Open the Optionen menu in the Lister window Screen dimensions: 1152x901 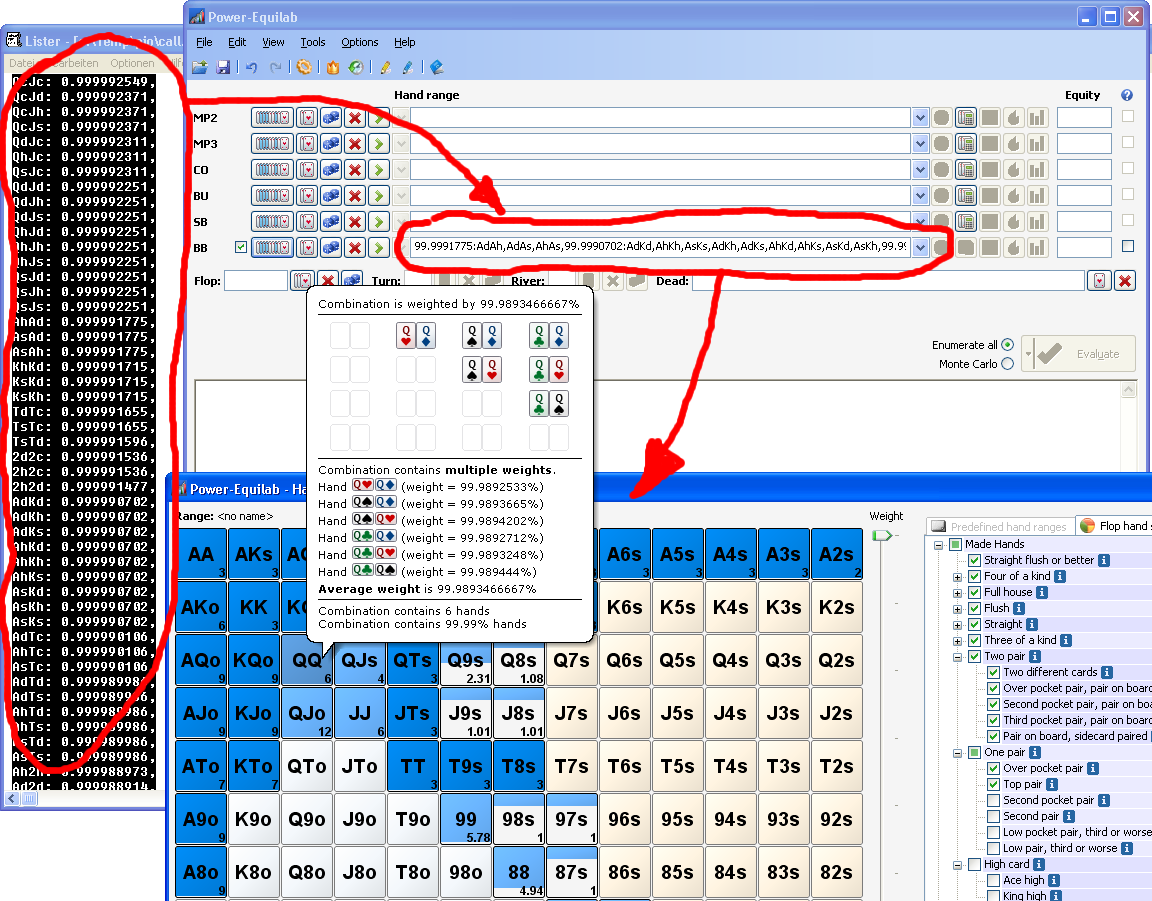click(132, 63)
